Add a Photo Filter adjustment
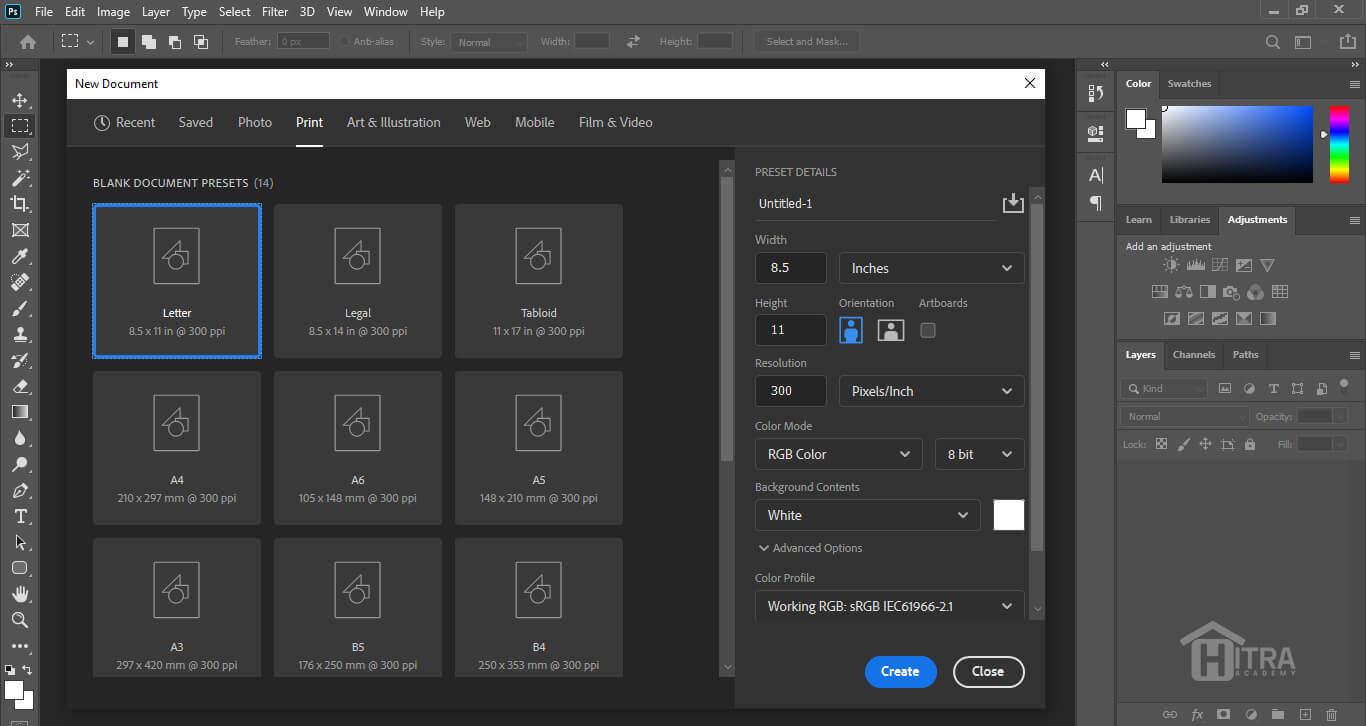 tap(1232, 292)
